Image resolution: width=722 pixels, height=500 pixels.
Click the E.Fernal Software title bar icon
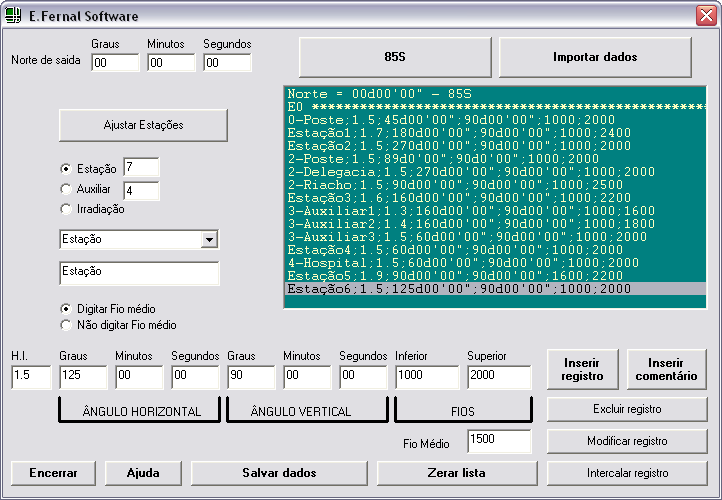(x=14, y=15)
